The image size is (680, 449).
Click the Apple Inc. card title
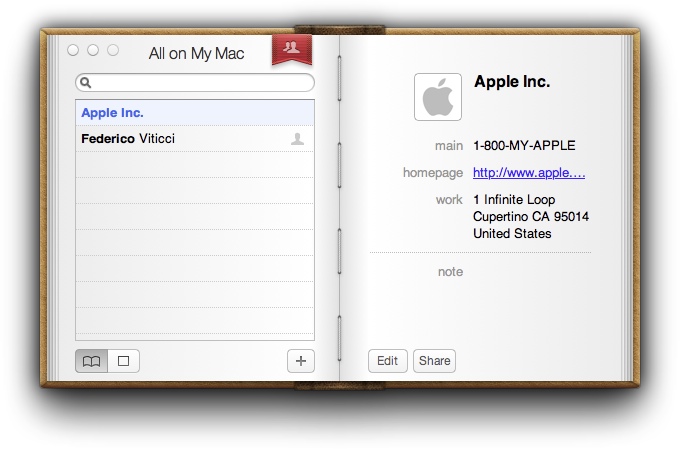click(512, 82)
